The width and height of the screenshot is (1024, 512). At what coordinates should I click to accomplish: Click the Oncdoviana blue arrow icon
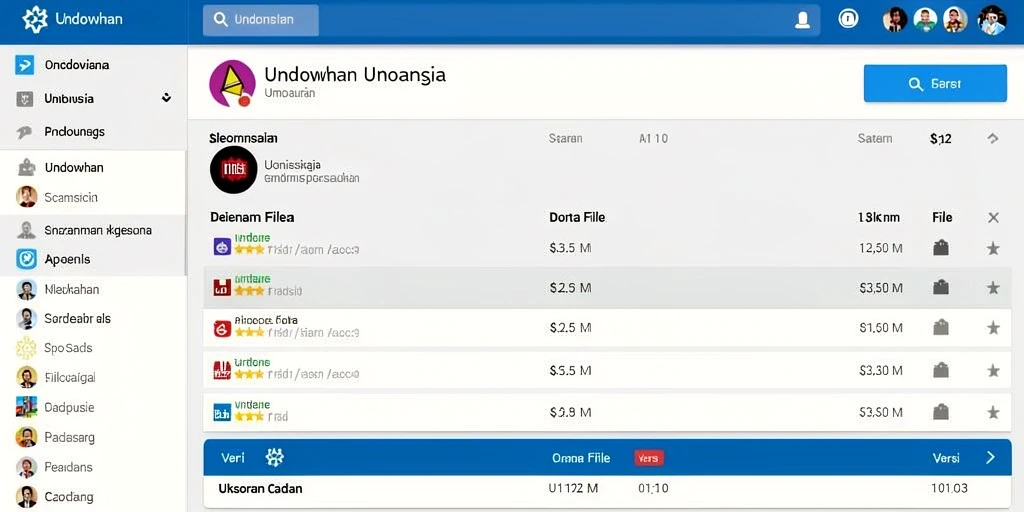[25, 65]
